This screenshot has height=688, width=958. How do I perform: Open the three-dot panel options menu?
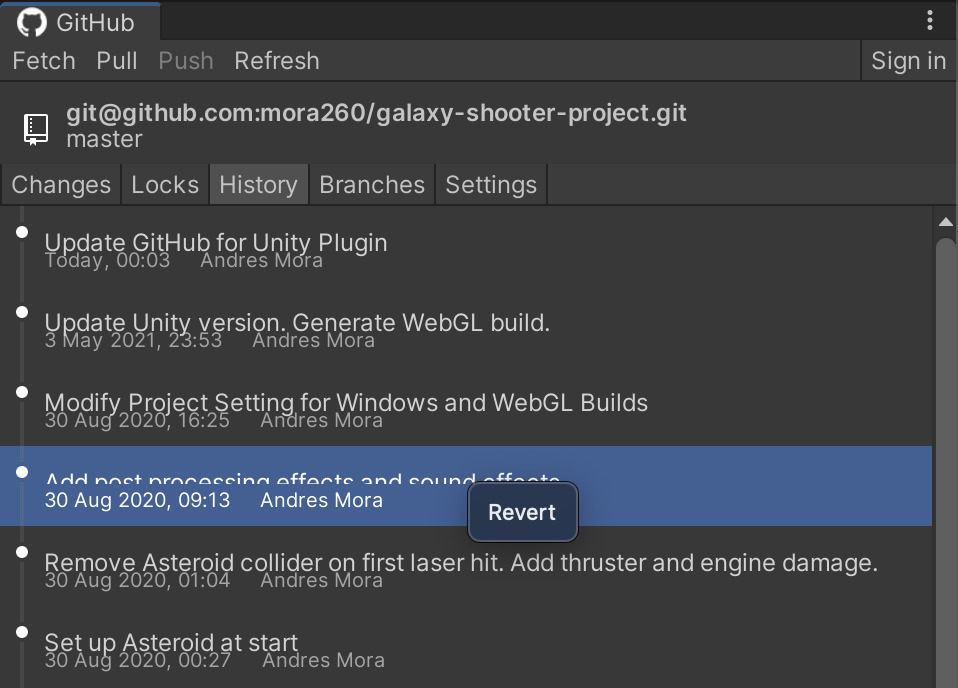point(929,20)
